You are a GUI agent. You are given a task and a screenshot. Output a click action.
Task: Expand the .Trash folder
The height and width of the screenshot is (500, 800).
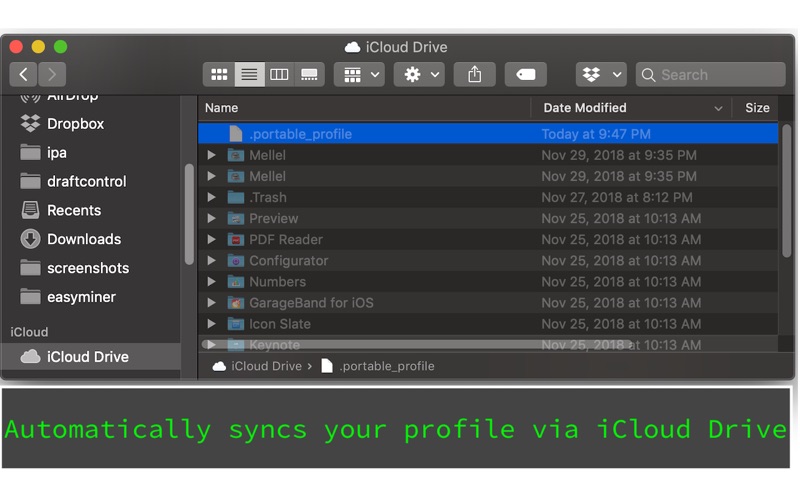(211, 197)
